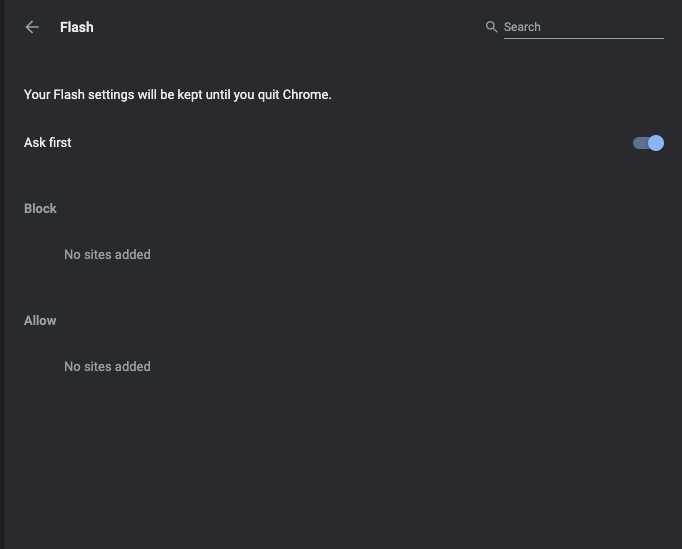Click the Flash page title
The width and height of the screenshot is (682, 549).
pyautogui.click(x=77, y=27)
